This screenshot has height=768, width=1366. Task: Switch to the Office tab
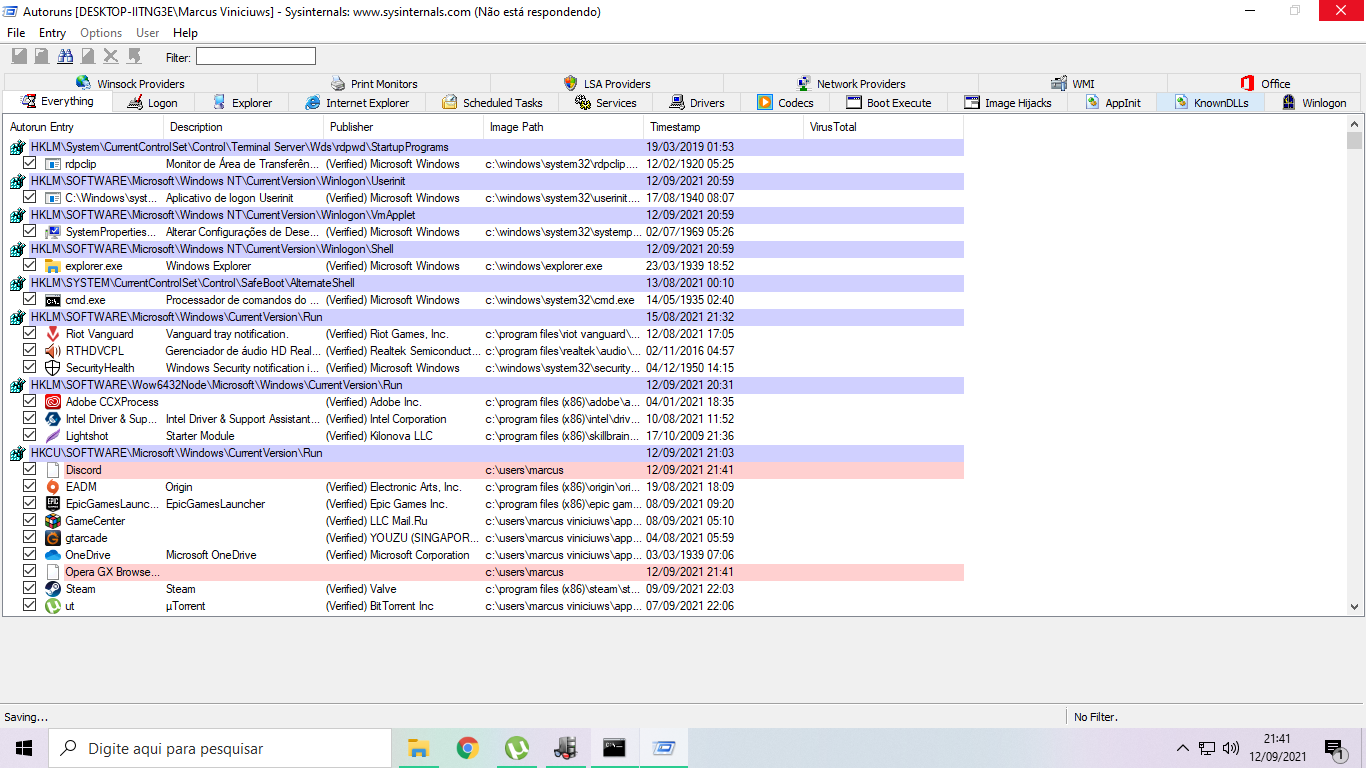tap(1265, 84)
